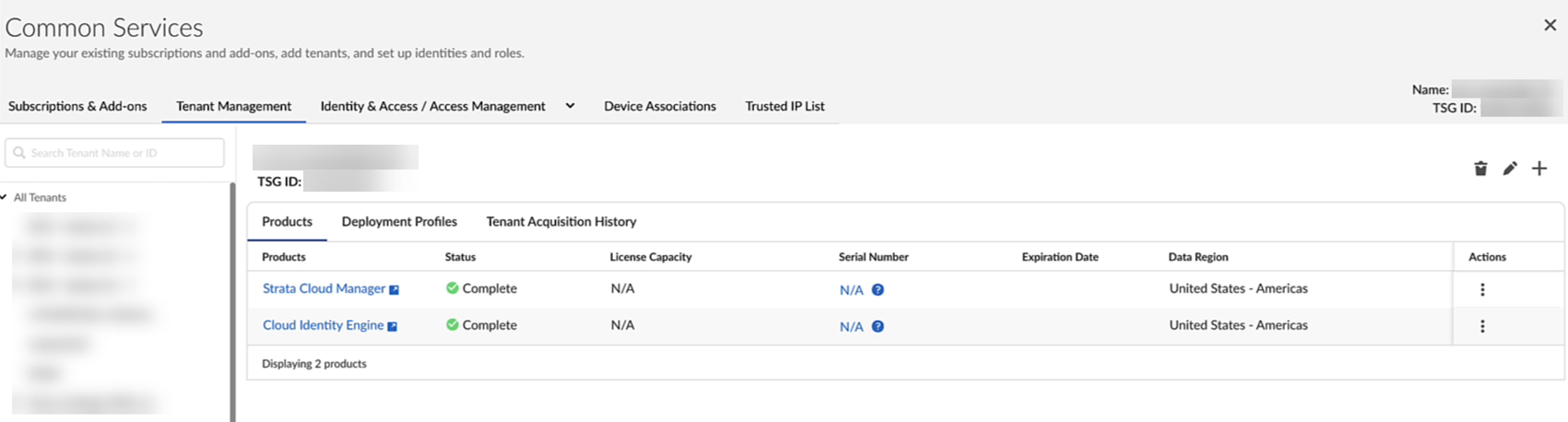The image size is (1568, 422).
Task: Open Cloud Identity Engine external link icon
Action: coord(392,326)
